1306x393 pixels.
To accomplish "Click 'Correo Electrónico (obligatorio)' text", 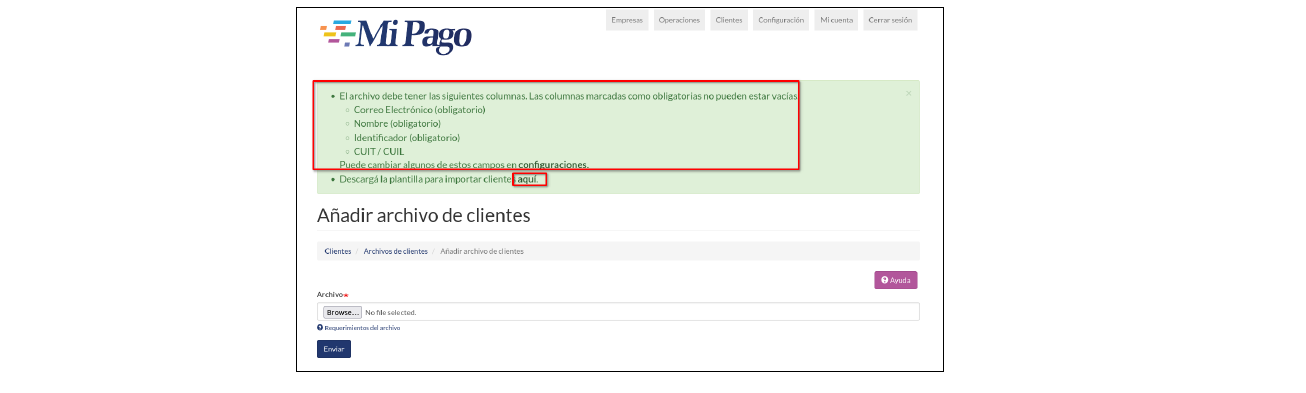I will [x=420, y=109].
